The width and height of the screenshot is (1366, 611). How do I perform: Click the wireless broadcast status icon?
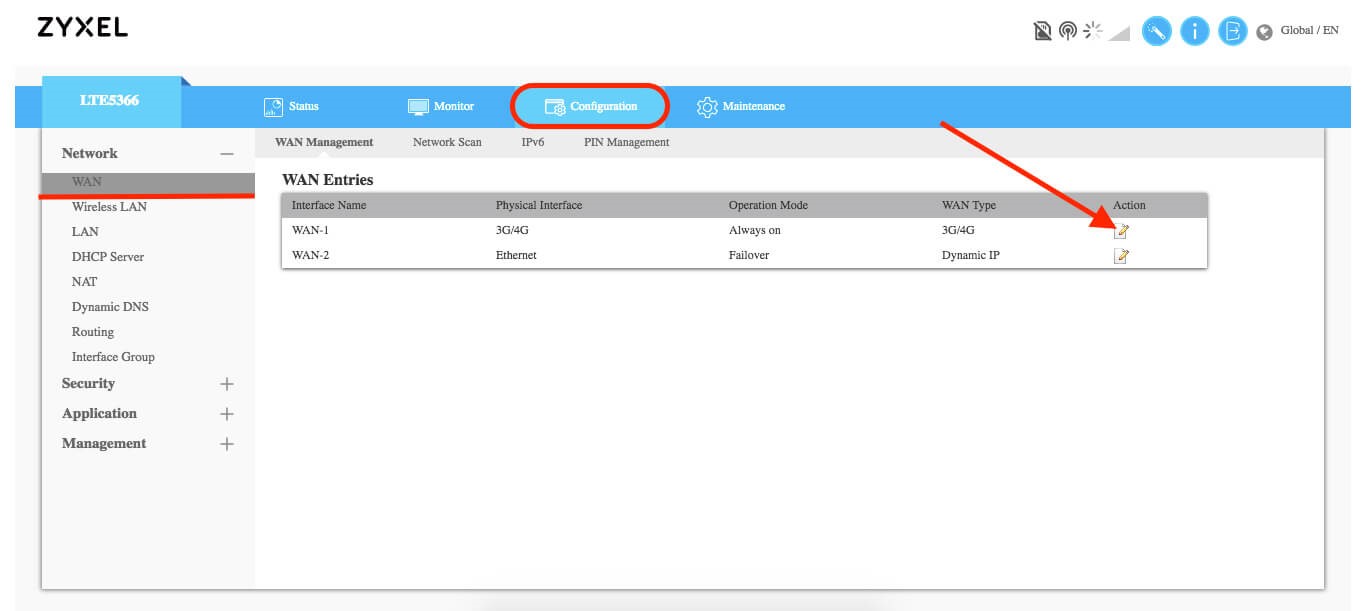pos(1068,32)
